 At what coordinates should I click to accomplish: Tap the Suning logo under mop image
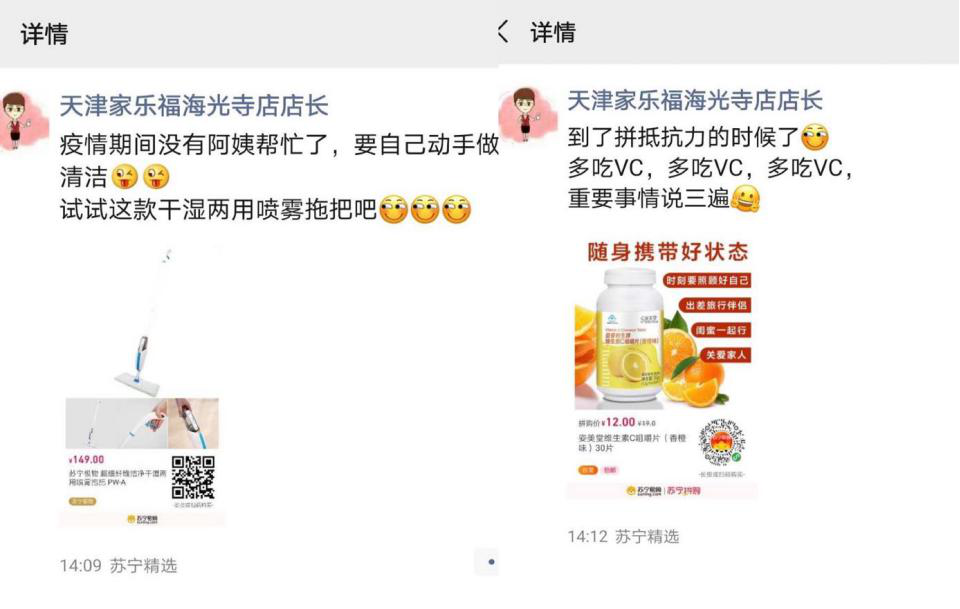click(142, 519)
